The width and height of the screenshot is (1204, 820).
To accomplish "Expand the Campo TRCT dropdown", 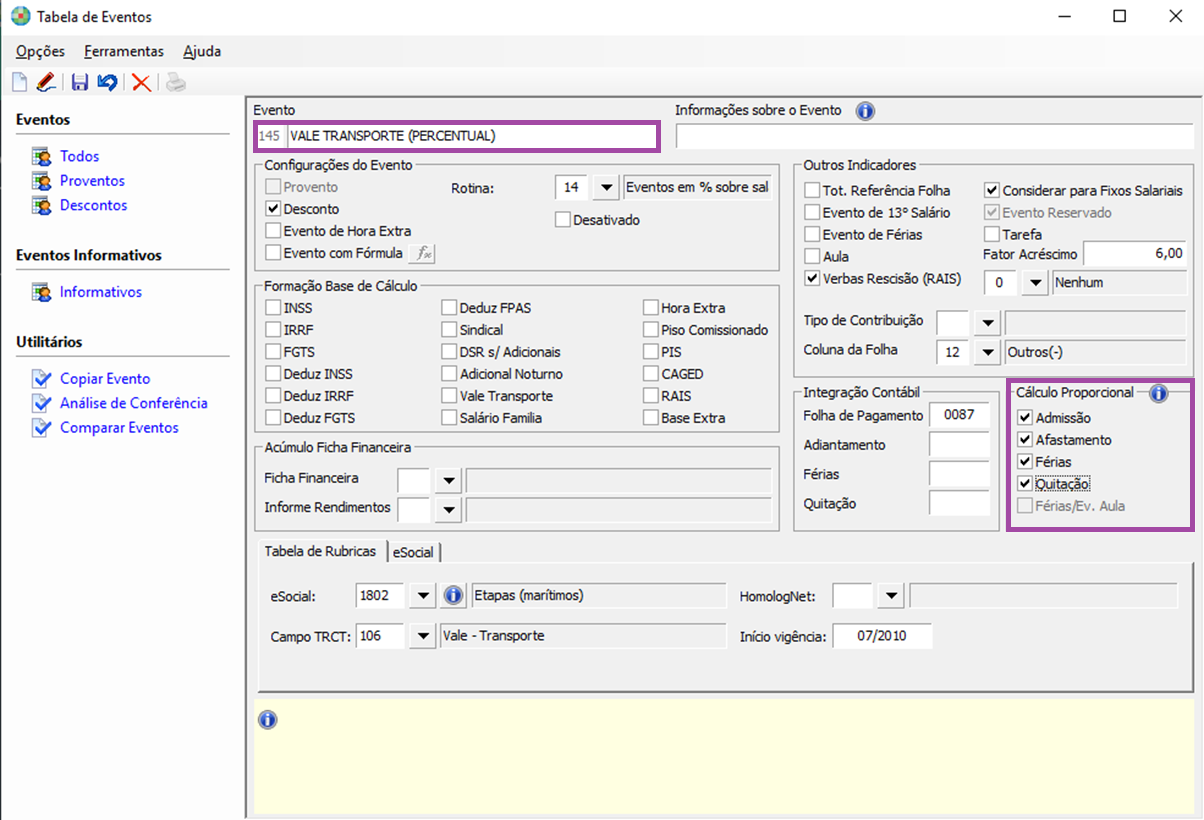I will 424,636.
